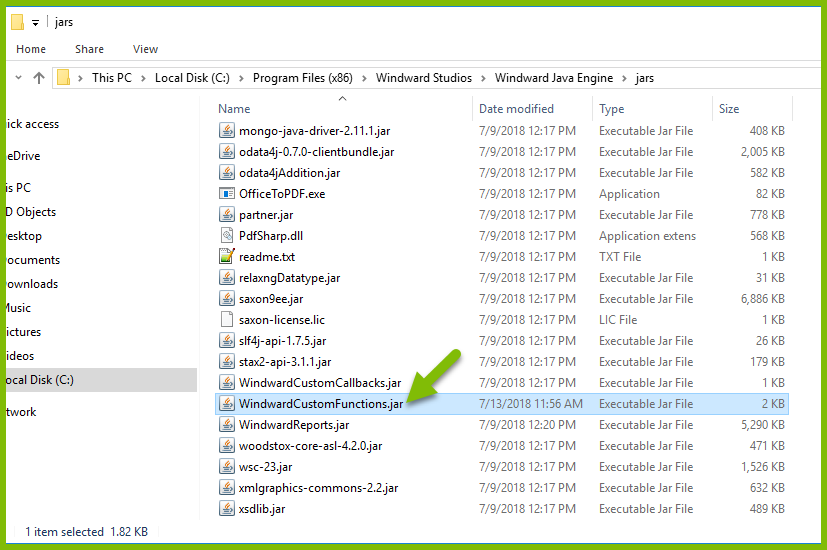Click the wsc-23.jar file icon

pyautogui.click(x=227, y=467)
